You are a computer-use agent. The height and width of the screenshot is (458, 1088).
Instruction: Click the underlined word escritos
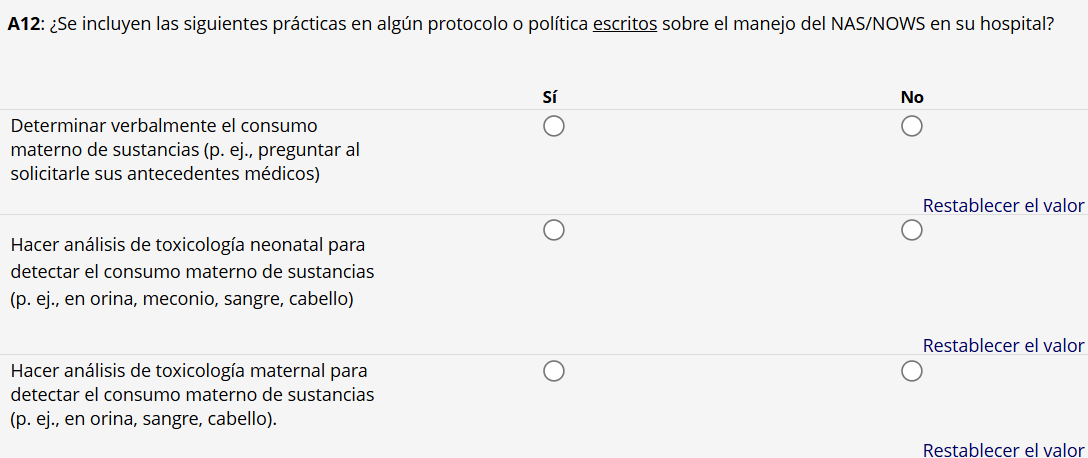pyautogui.click(x=624, y=24)
